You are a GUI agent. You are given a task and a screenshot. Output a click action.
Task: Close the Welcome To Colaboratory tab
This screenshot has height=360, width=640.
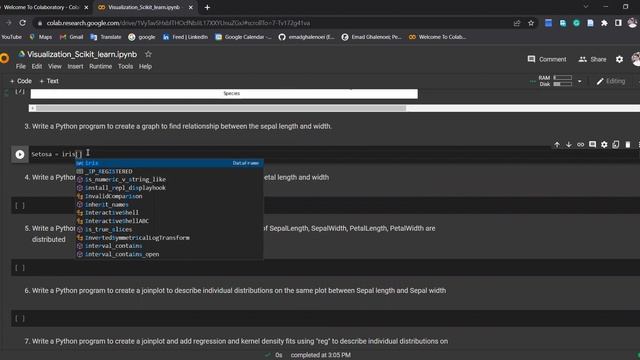tap(86, 7)
